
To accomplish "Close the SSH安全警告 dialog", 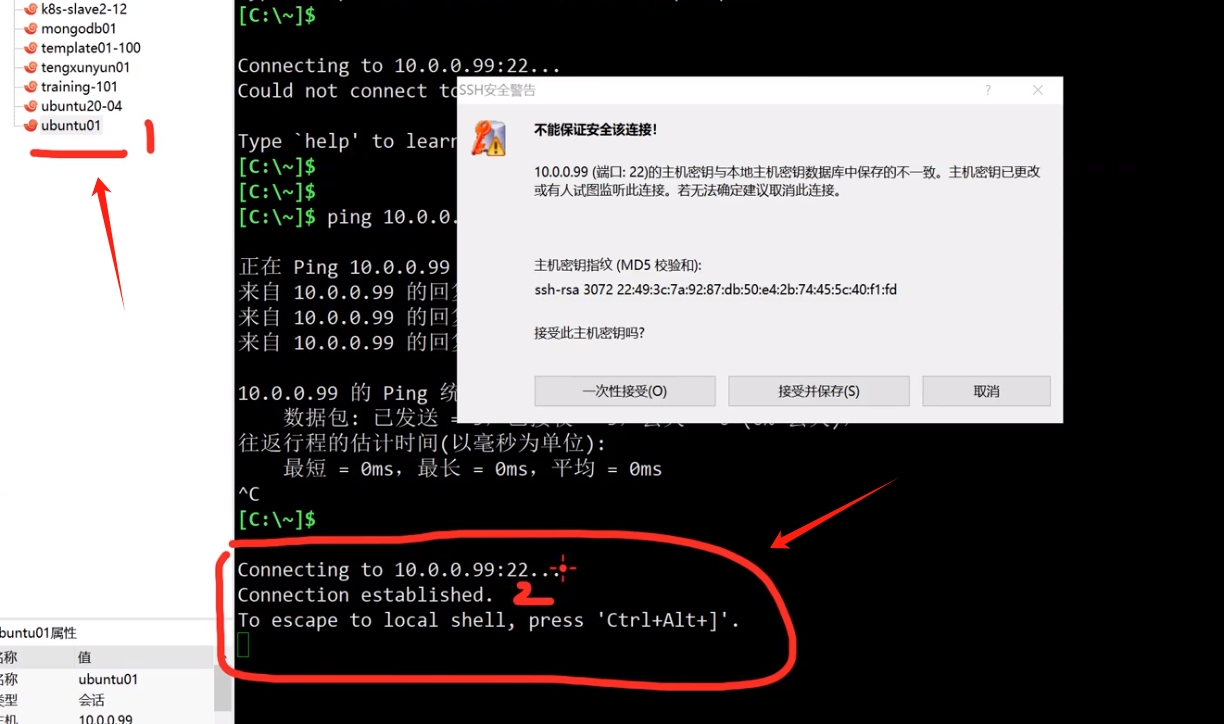I will (x=1038, y=90).
